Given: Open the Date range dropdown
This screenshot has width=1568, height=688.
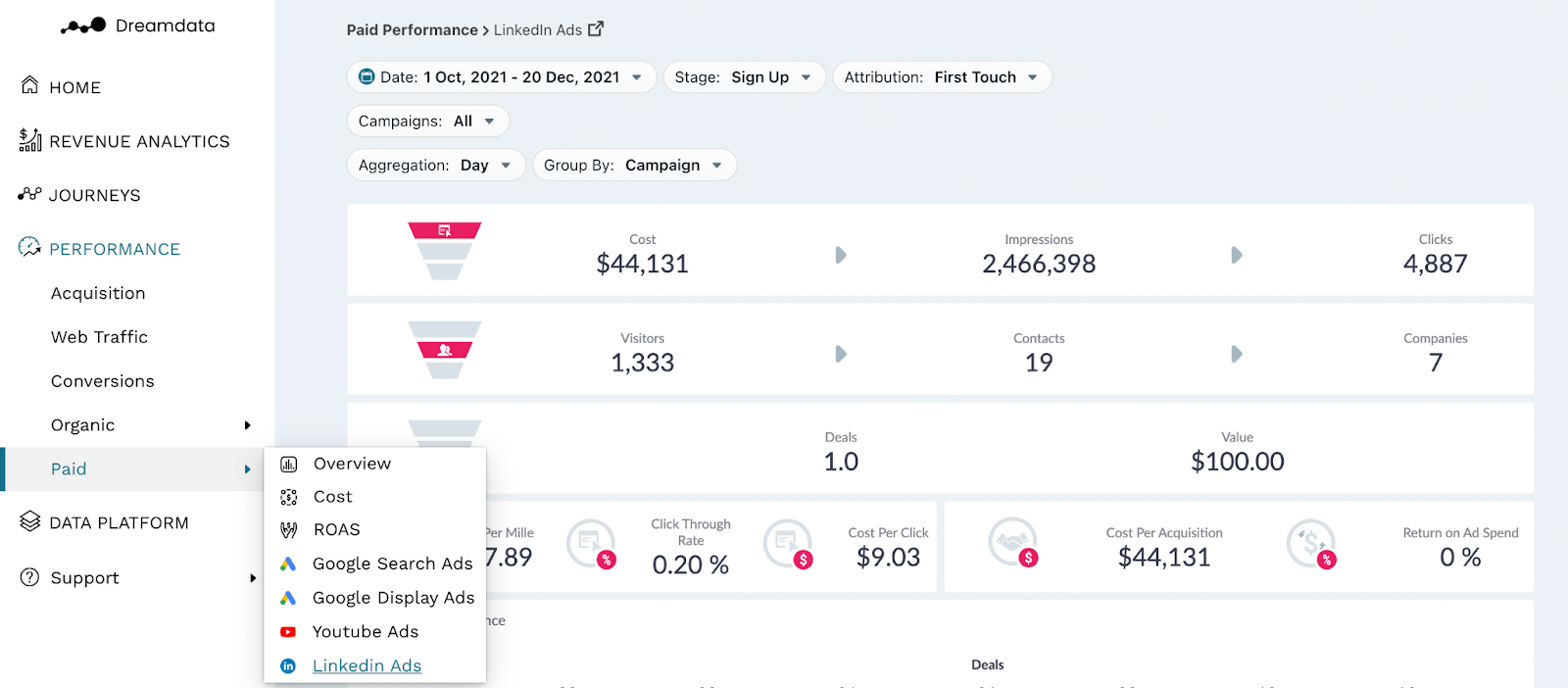Looking at the screenshot, I should point(502,76).
